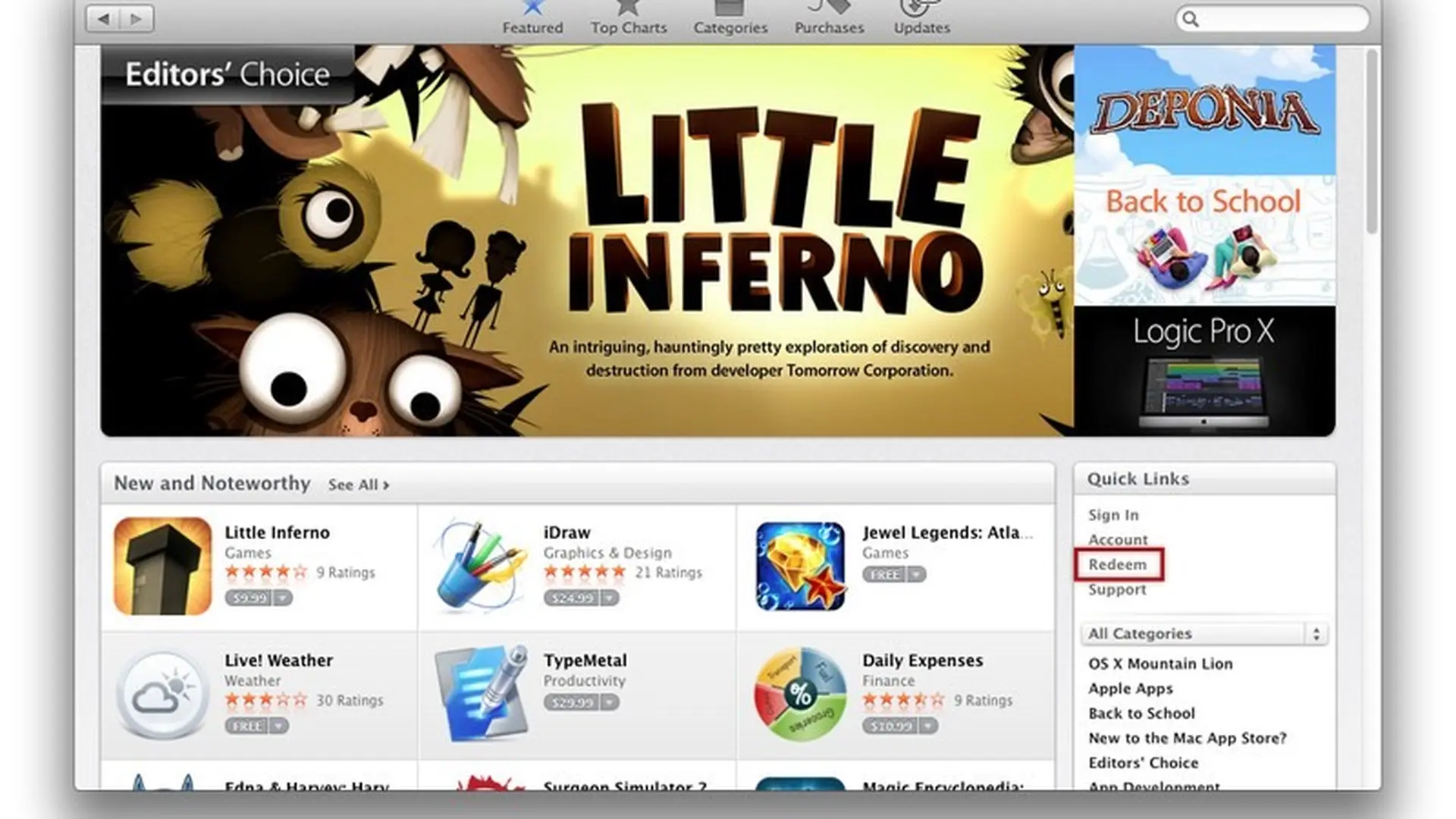The width and height of the screenshot is (1456, 819).
Task: Click the Games category under Little Inferno
Action: pyautogui.click(x=247, y=553)
